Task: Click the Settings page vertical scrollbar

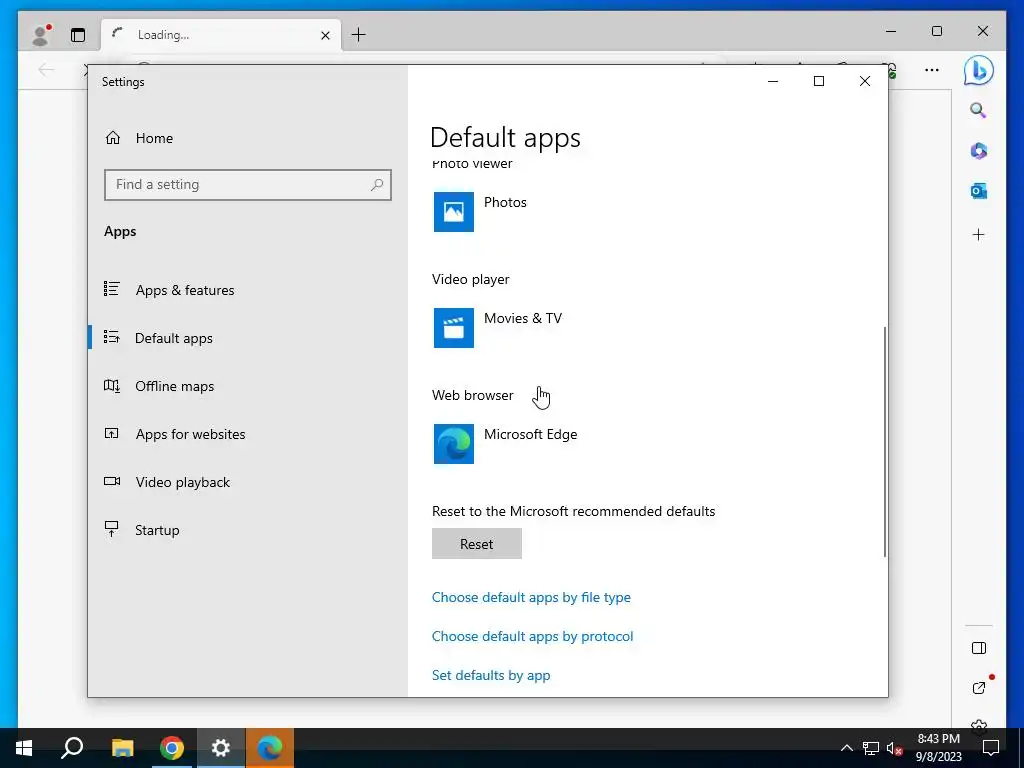Action: [884, 441]
